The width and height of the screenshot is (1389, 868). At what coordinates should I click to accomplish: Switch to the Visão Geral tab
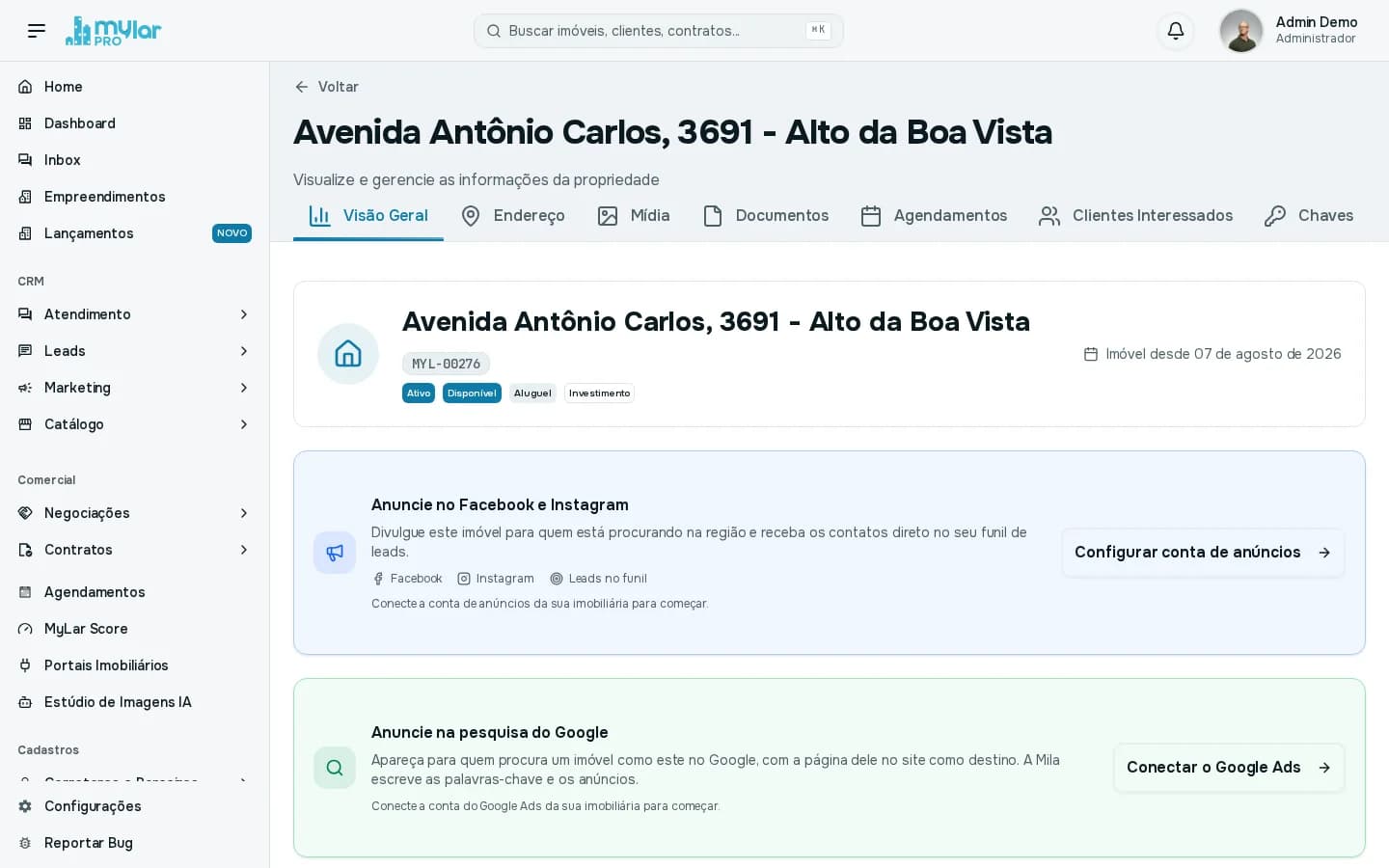(368, 216)
